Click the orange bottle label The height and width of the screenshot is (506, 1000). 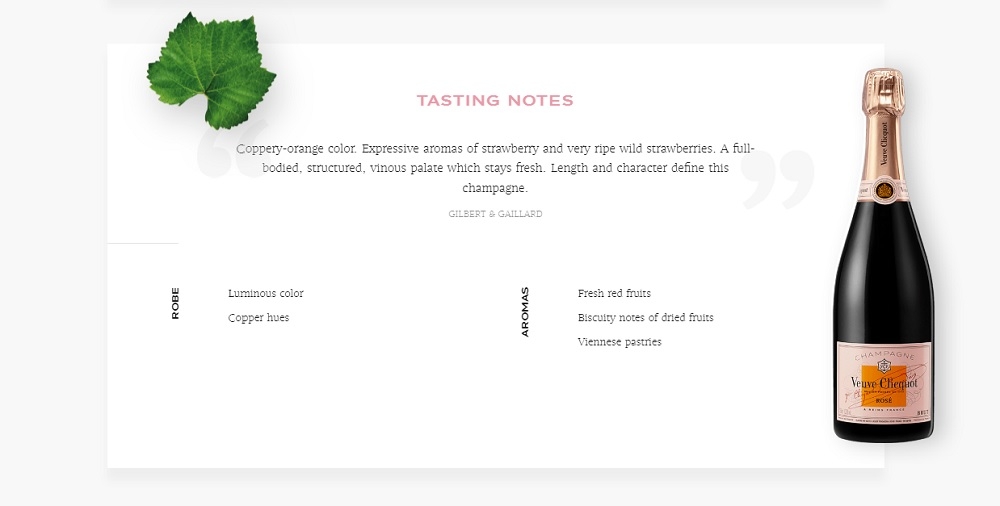click(x=884, y=386)
